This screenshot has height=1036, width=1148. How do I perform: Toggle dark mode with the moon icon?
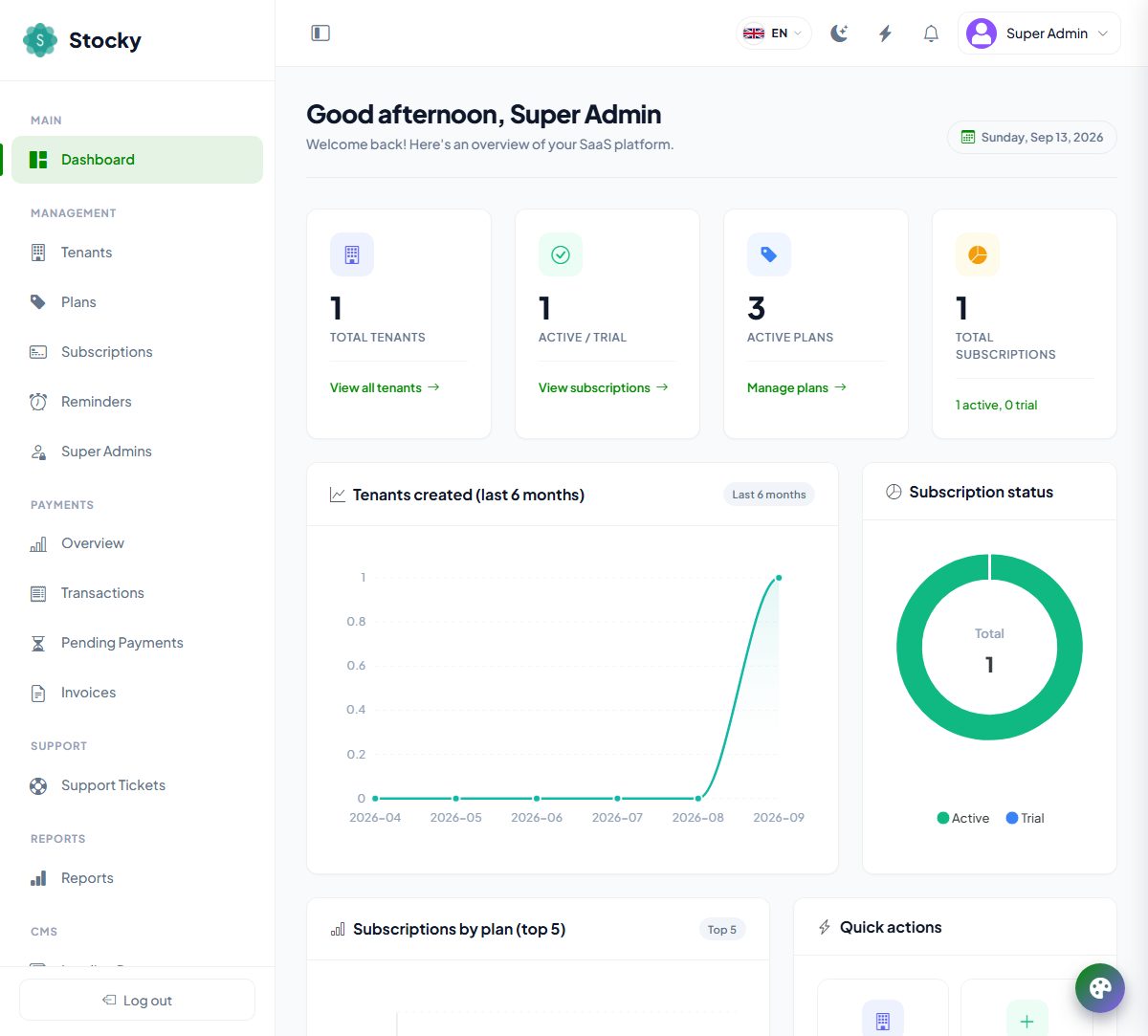pyautogui.click(x=839, y=33)
